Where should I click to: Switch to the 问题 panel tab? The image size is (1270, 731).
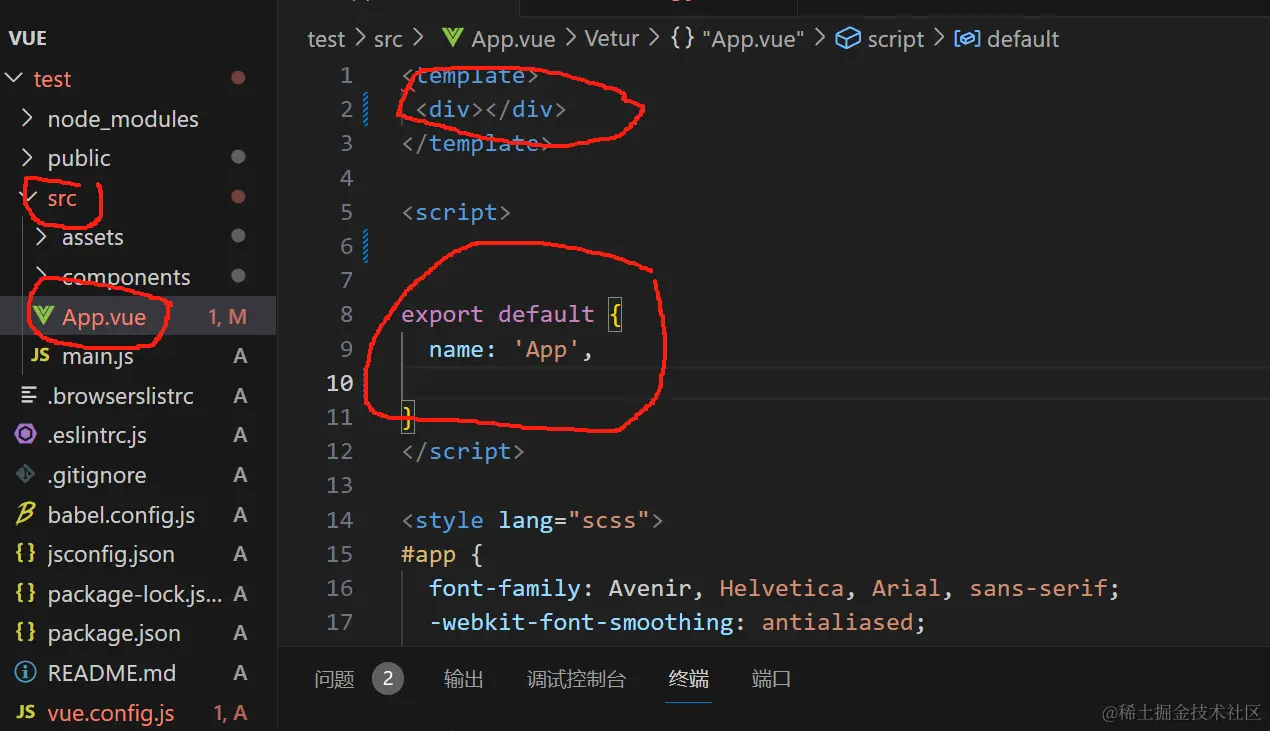click(334, 679)
